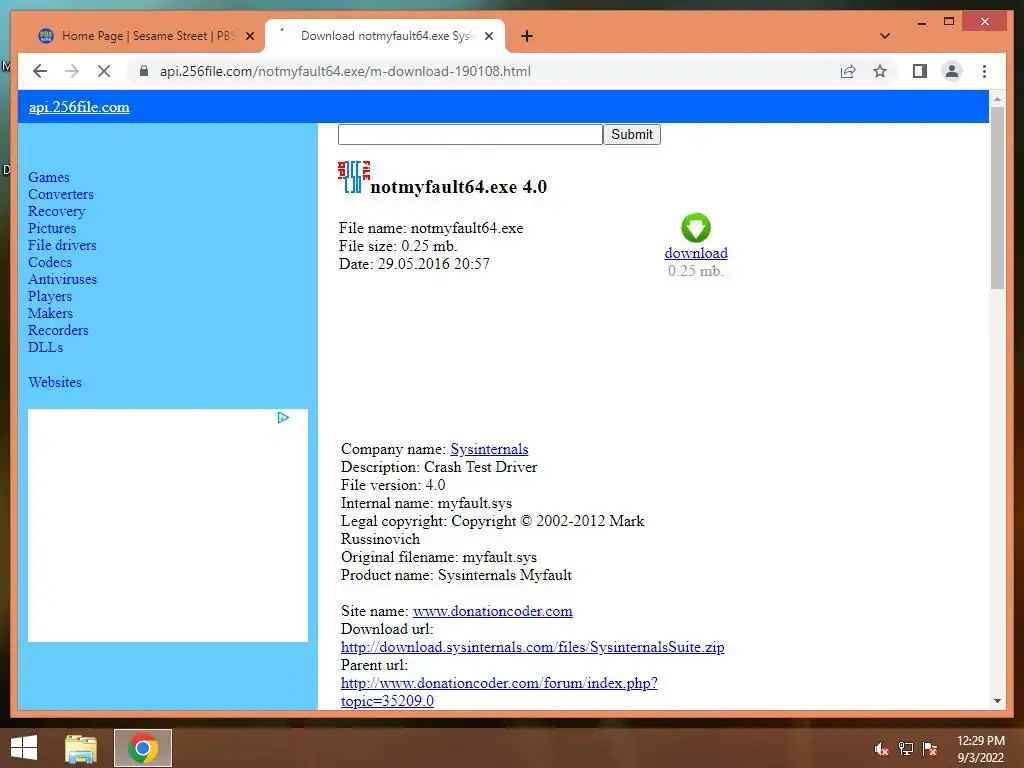Open the Websites link
Image resolution: width=1024 pixels, height=768 pixels.
pos(55,382)
